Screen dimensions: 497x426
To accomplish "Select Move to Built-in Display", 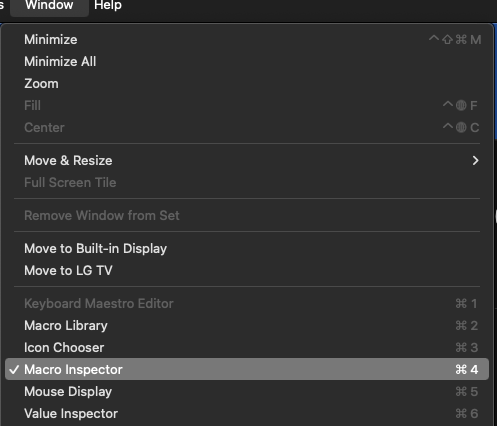I will point(247,249).
